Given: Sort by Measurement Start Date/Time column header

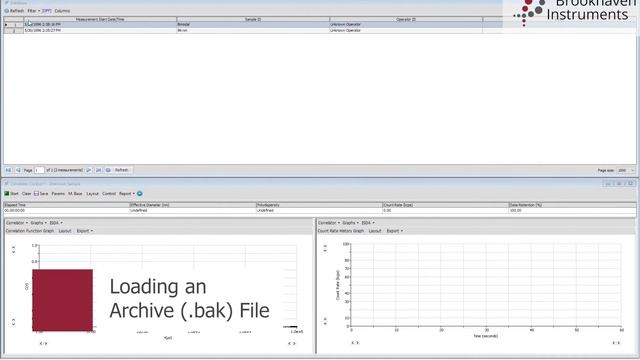Looking at the screenshot, I should tap(100, 19).
